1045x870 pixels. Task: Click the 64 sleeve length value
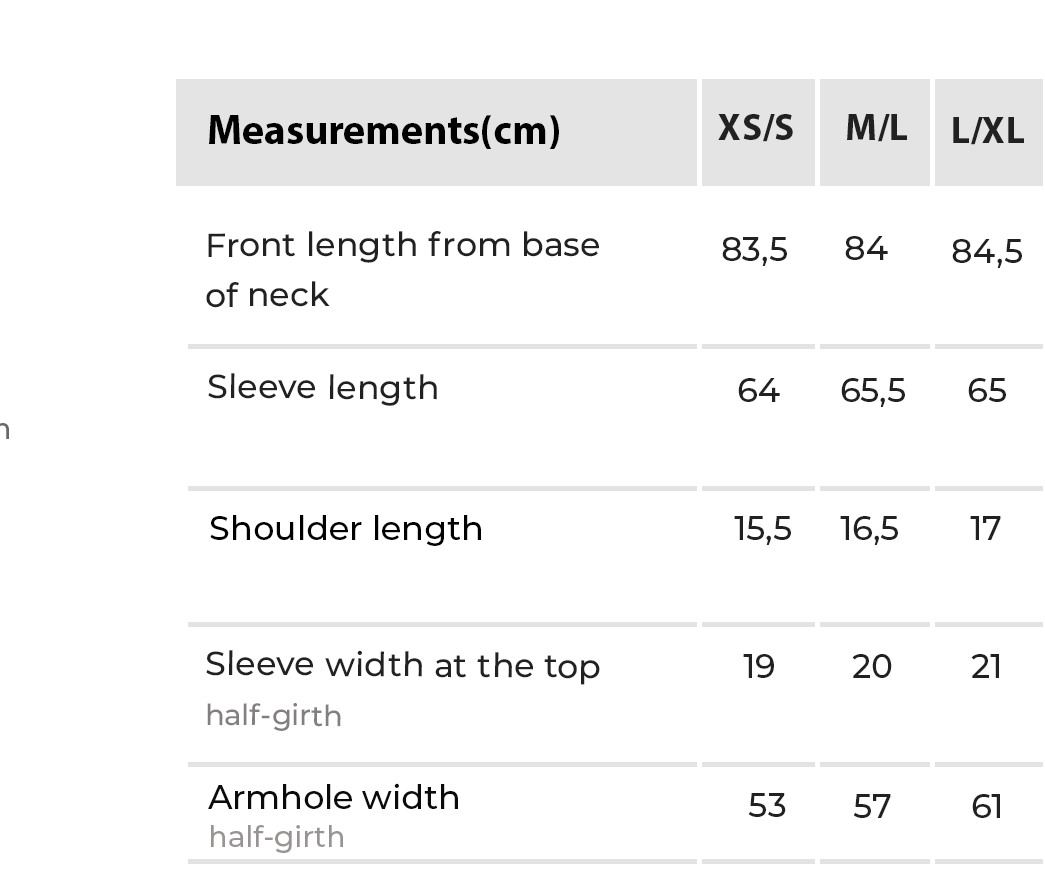tap(758, 391)
